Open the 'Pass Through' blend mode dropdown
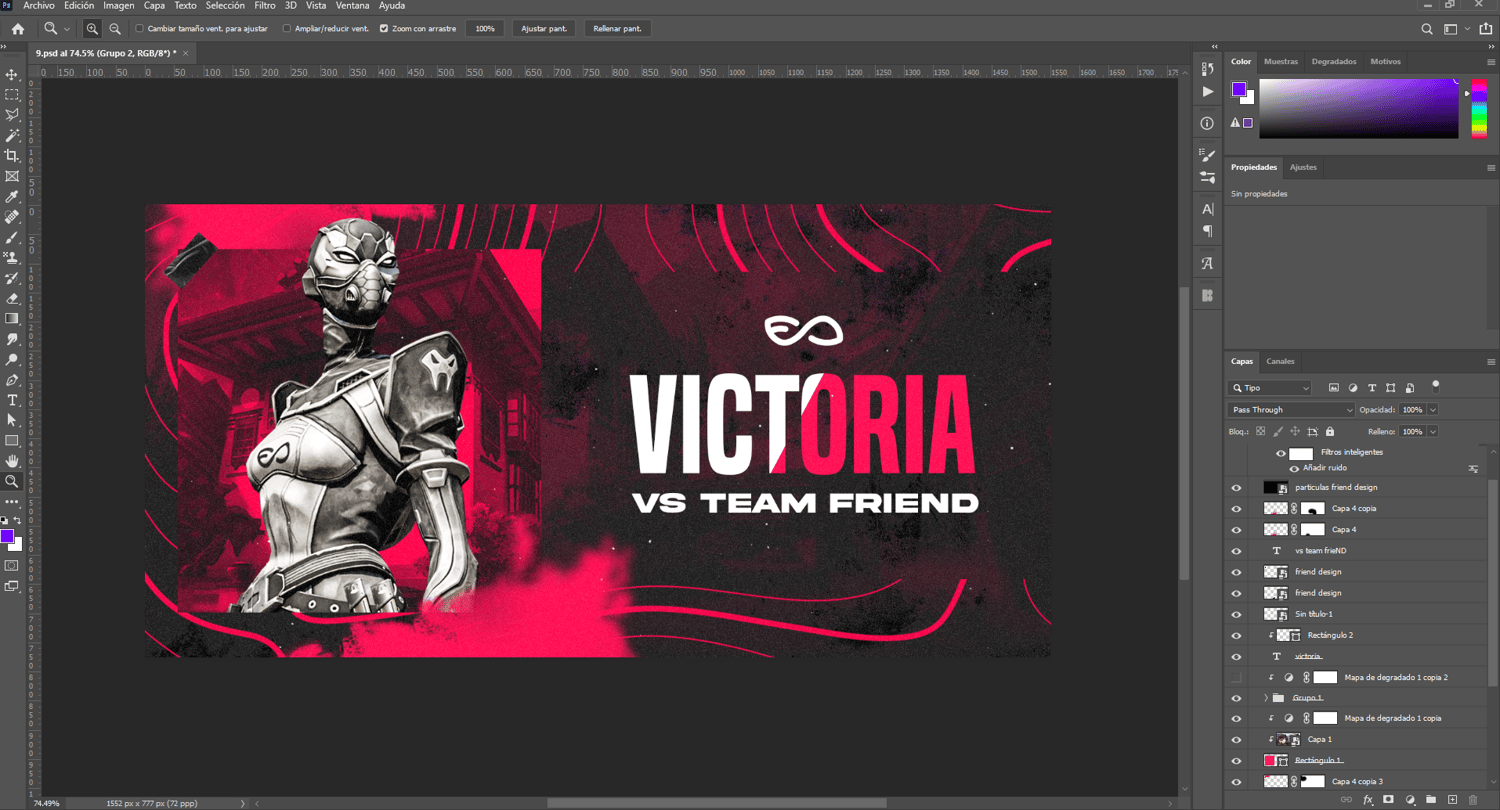This screenshot has height=810, width=1500. [x=1291, y=410]
